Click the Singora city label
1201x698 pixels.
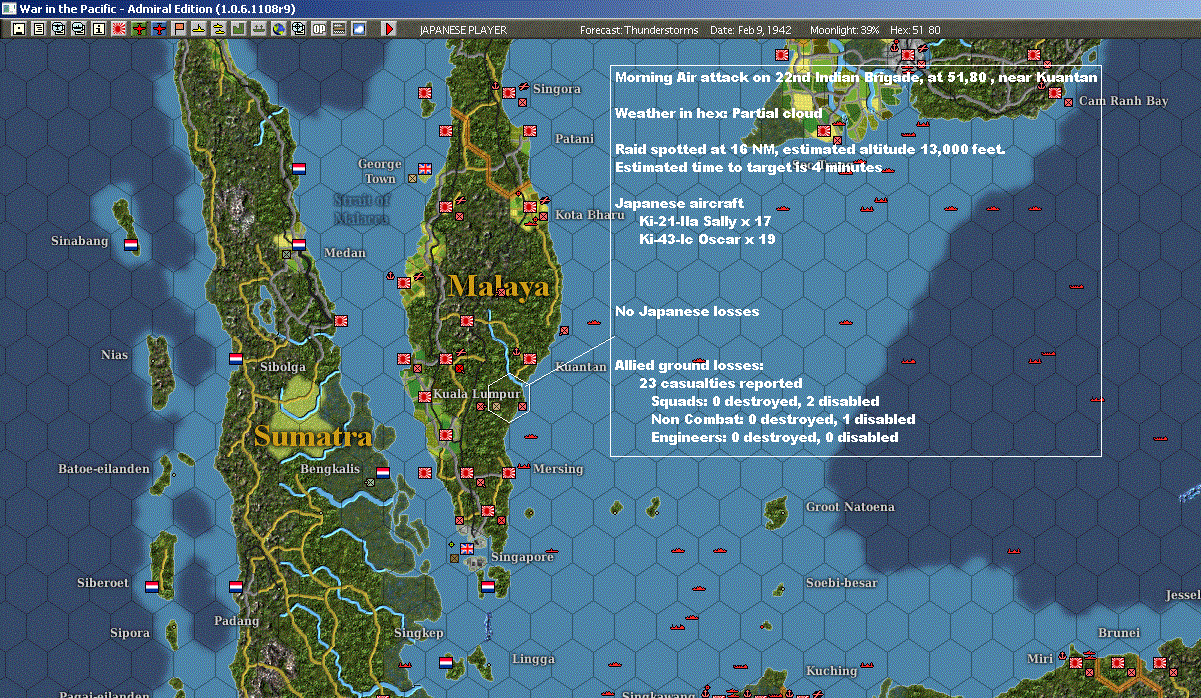tap(557, 89)
